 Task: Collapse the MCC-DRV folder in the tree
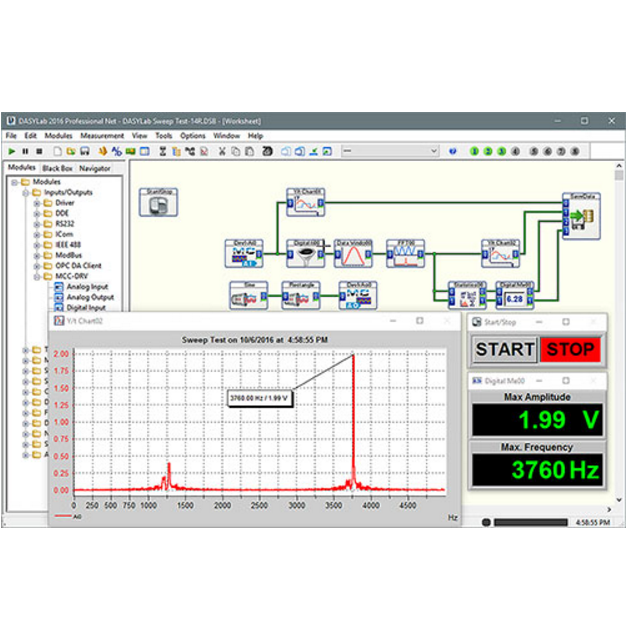(37, 277)
